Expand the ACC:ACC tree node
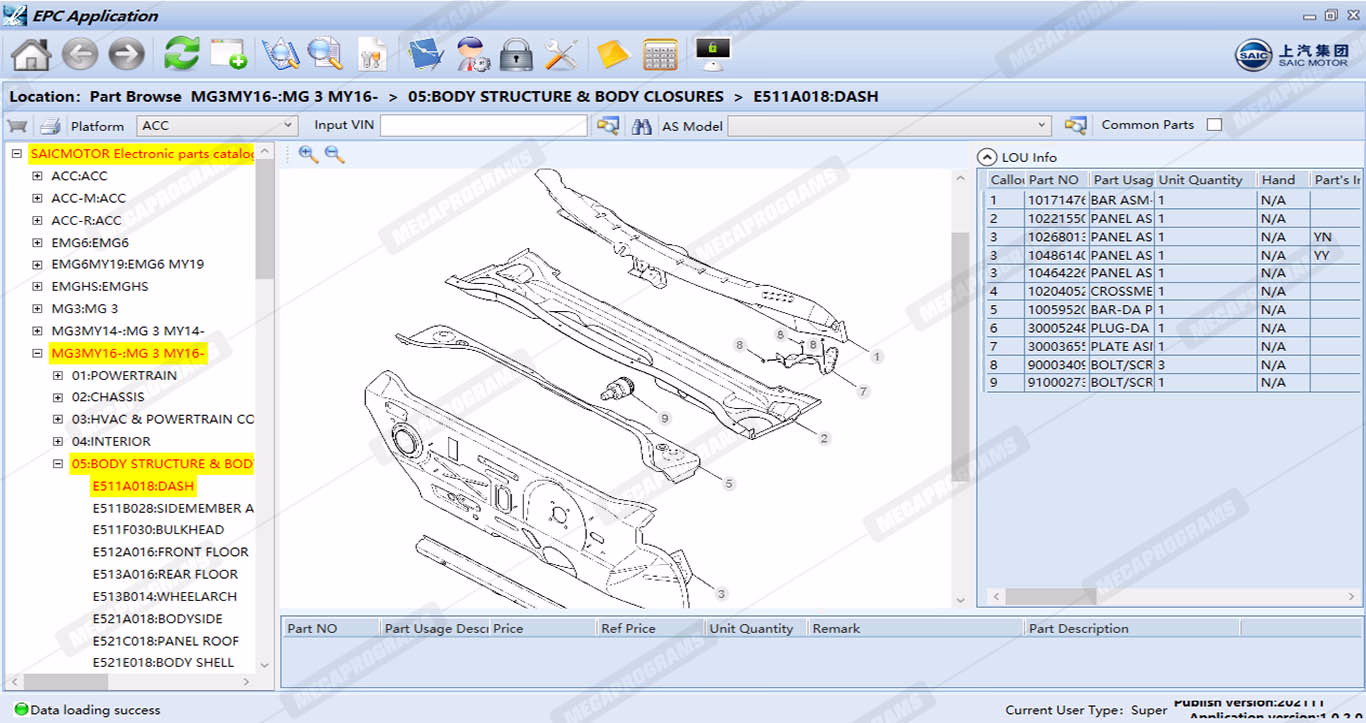Image resolution: width=1366 pixels, height=723 pixels. (37, 176)
